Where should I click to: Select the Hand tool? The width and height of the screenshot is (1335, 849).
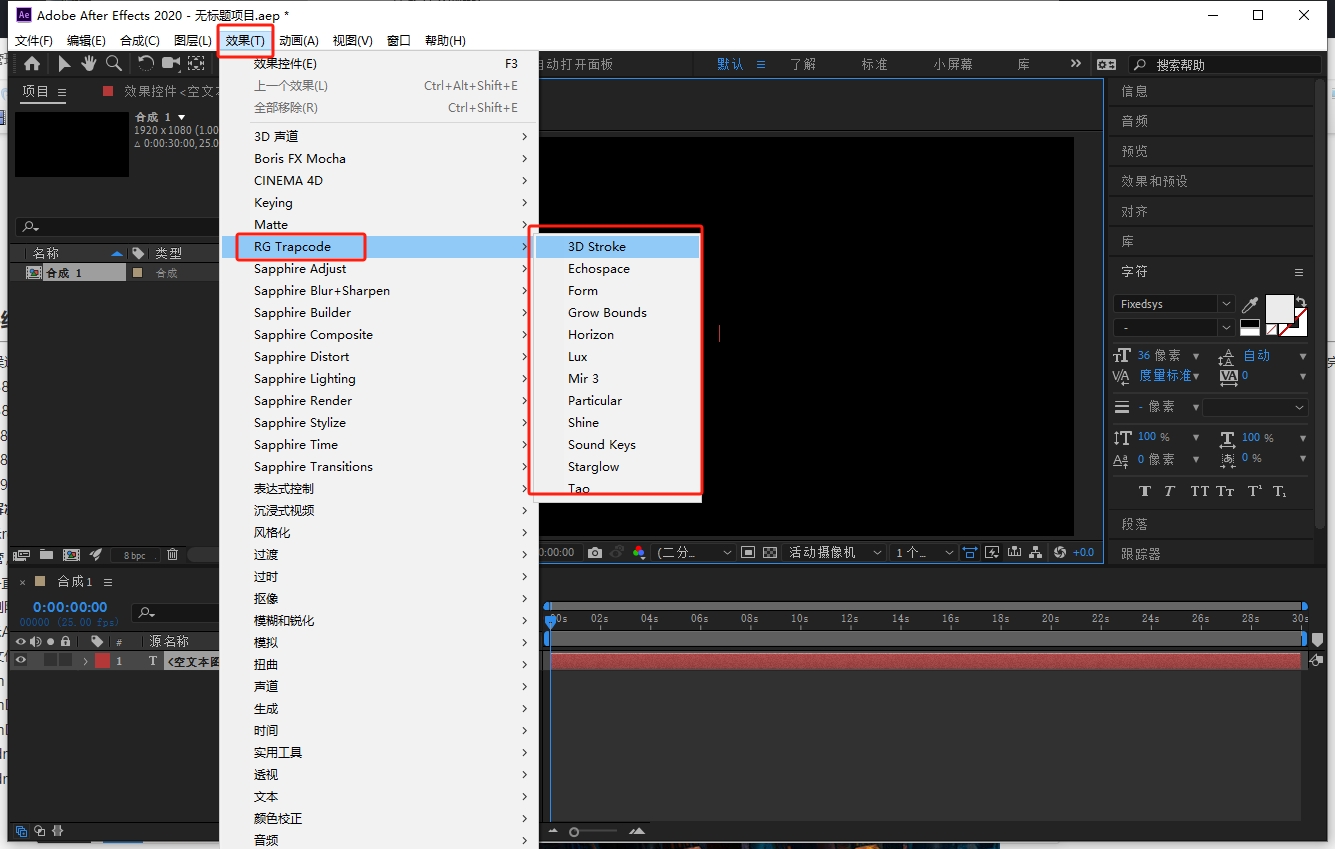pyautogui.click(x=89, y=63)
